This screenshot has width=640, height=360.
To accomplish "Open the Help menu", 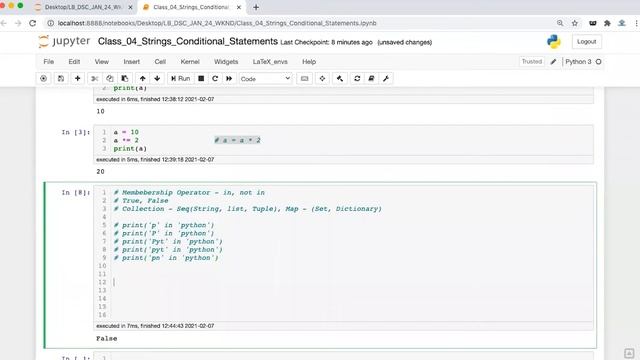I will tap(309, 62).
